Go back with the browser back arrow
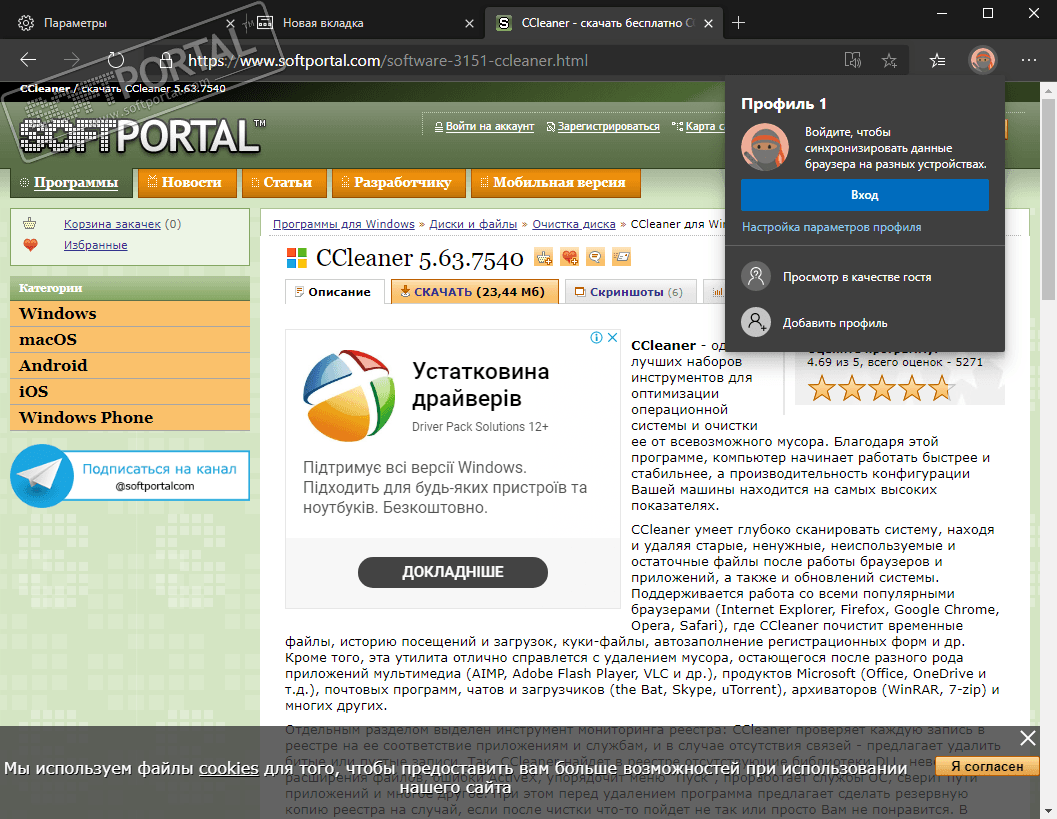This screenshot has height=819, width=1057. pyautogui.click(x=28, y=60)
